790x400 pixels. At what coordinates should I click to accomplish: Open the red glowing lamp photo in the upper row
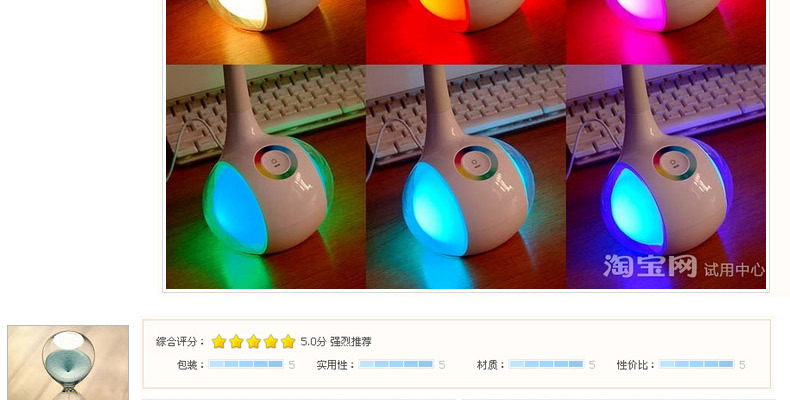(466, 32)
